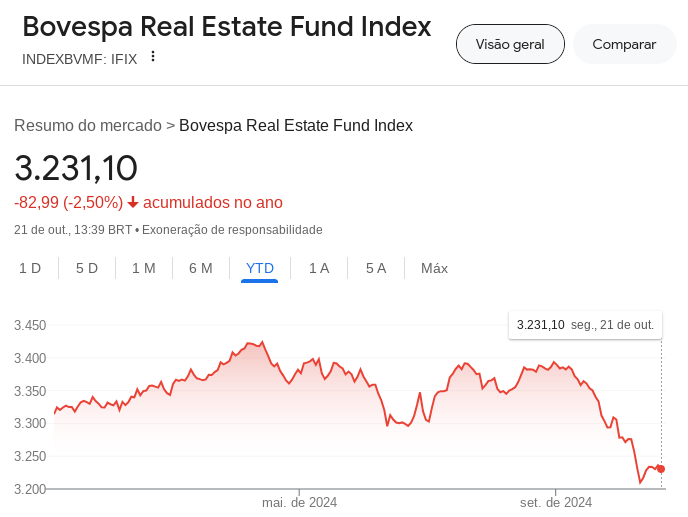Switch to the 1 A range
688x517 pixels.
[319, 268]
